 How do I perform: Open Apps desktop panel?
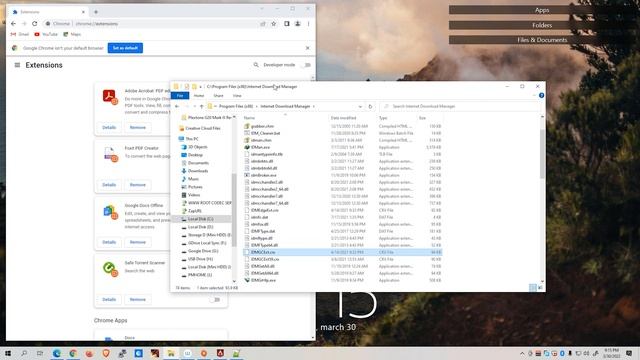pyautogui.click(x=542, y=10)
